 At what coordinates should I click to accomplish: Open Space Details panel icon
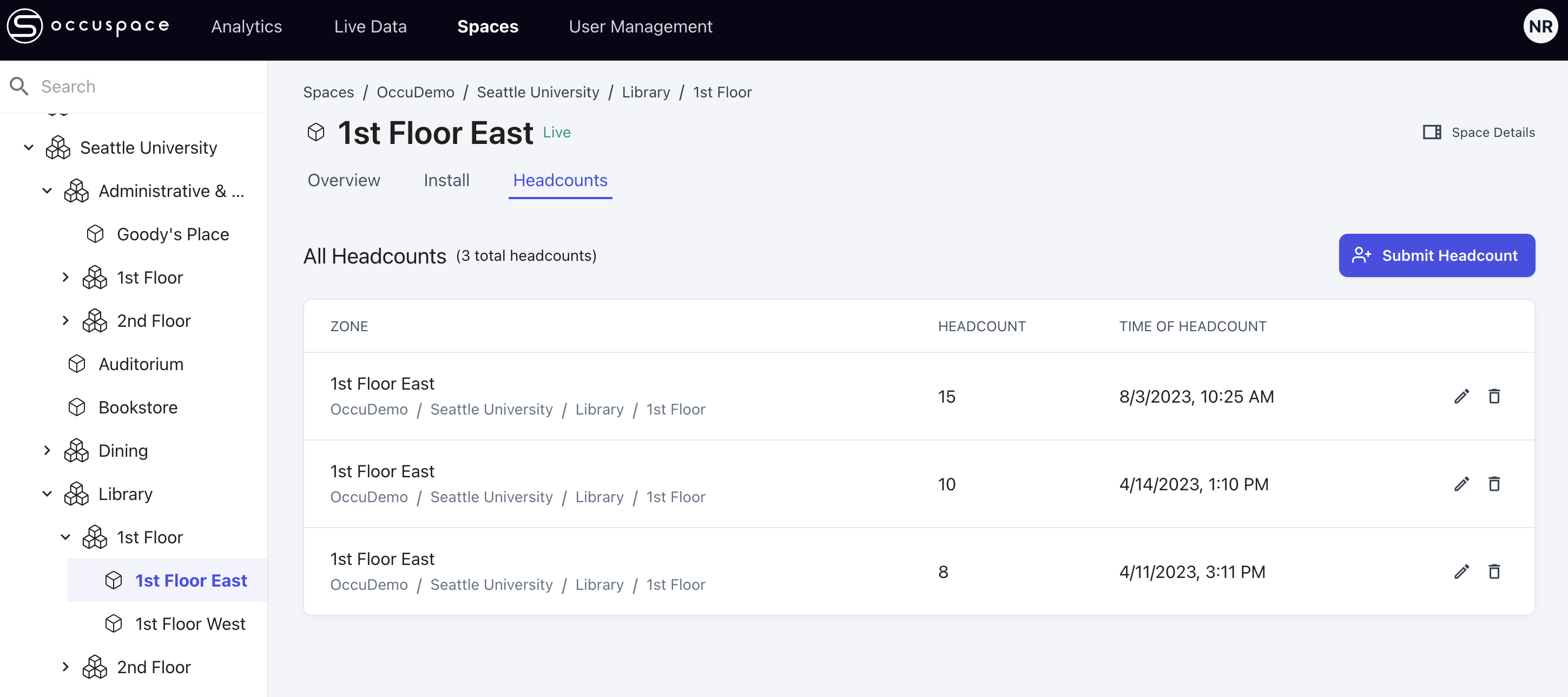(x=1431, y=132)
